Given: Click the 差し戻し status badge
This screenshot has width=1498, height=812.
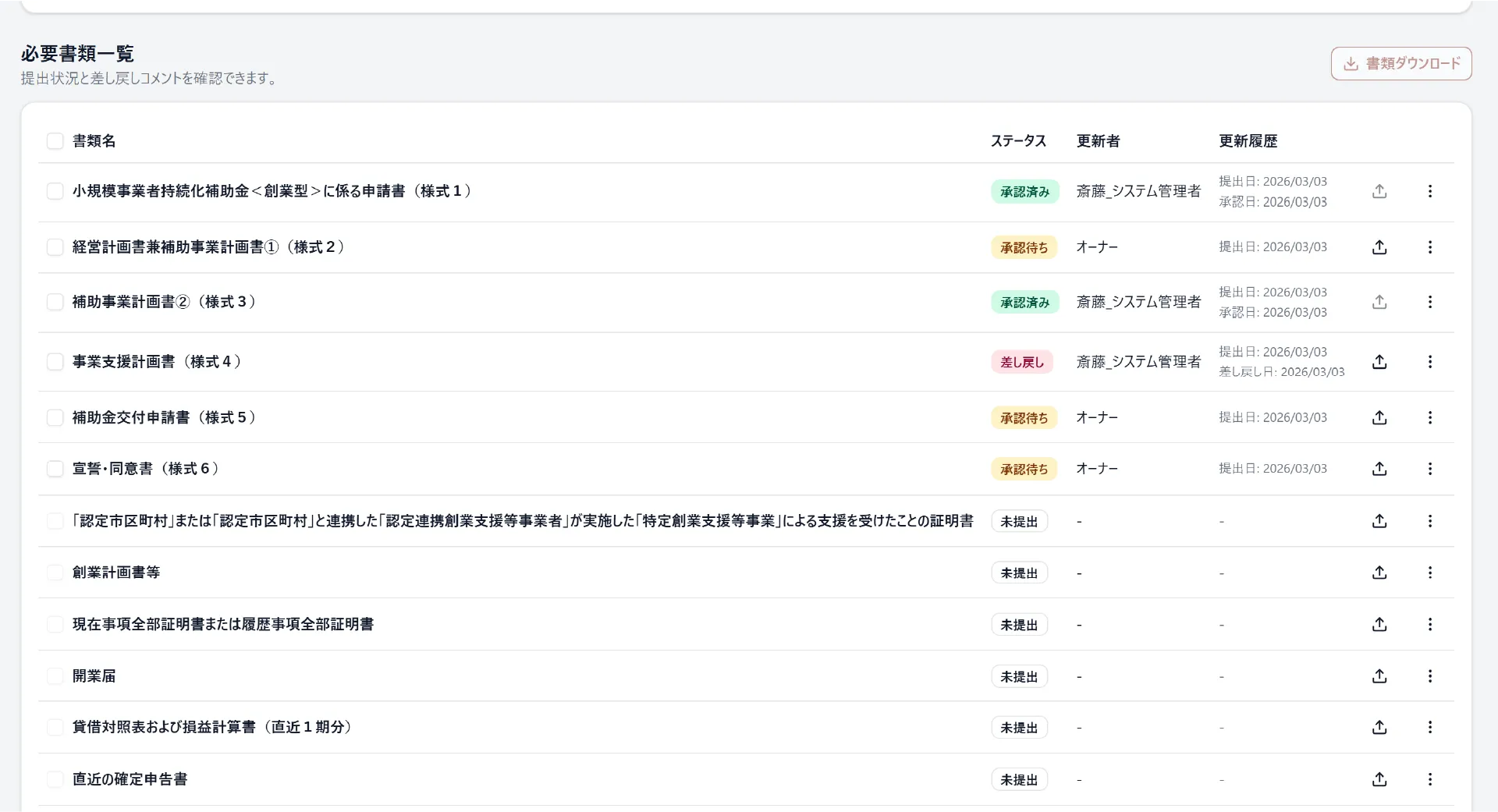Looking at the screenshot, I should point(1021,362).
